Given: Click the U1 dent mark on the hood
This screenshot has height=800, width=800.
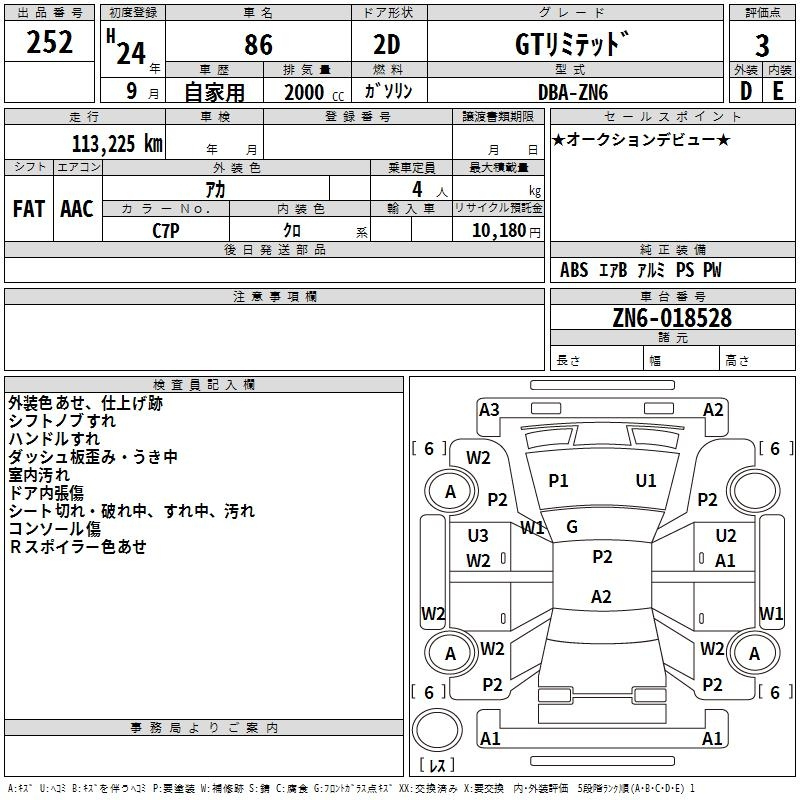Looking at the screenshot, I should (646, 481).
